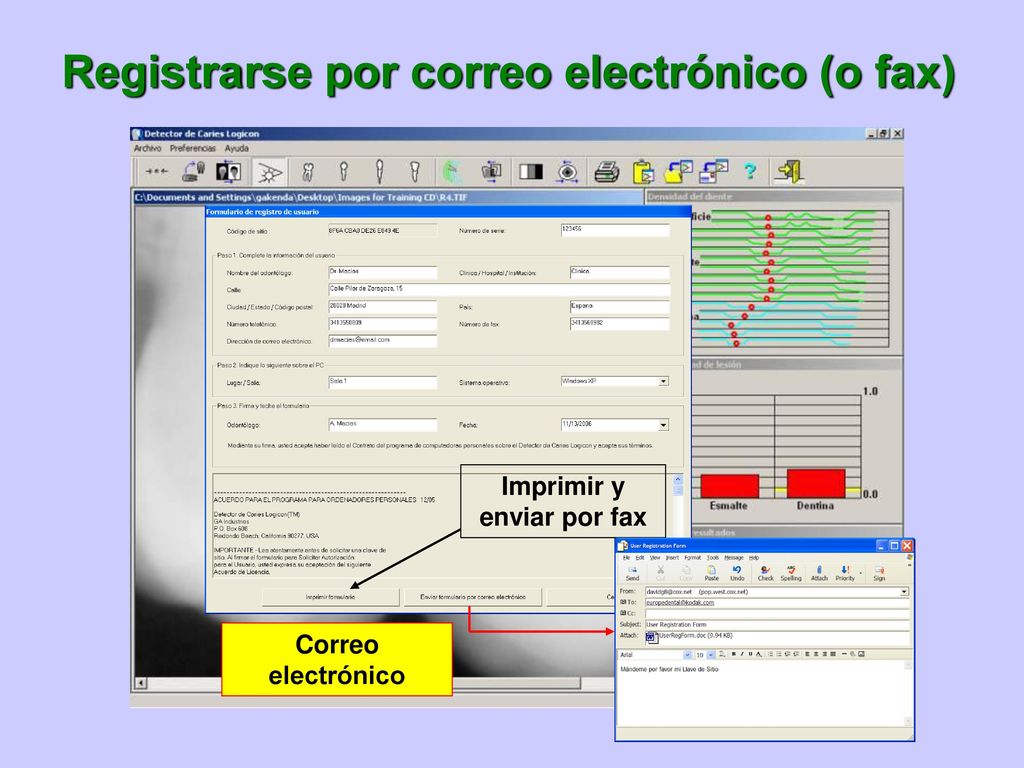Image resolution: width=1024 pixels, height=768 pixels.
Task: Click the Lugar / Sala field
Action: point(383,382)
